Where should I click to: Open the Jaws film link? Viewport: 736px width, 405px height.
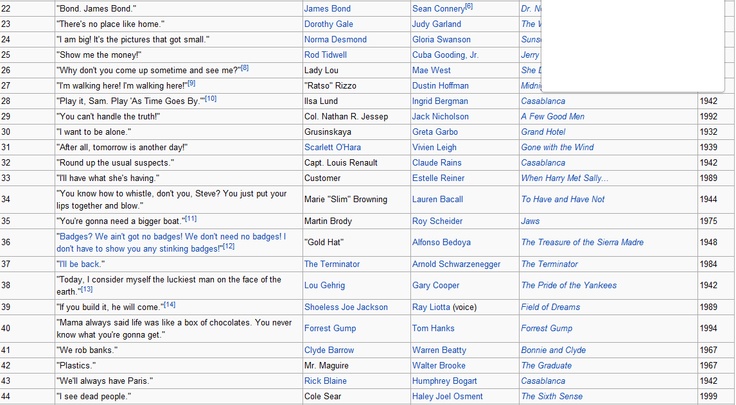530,222
